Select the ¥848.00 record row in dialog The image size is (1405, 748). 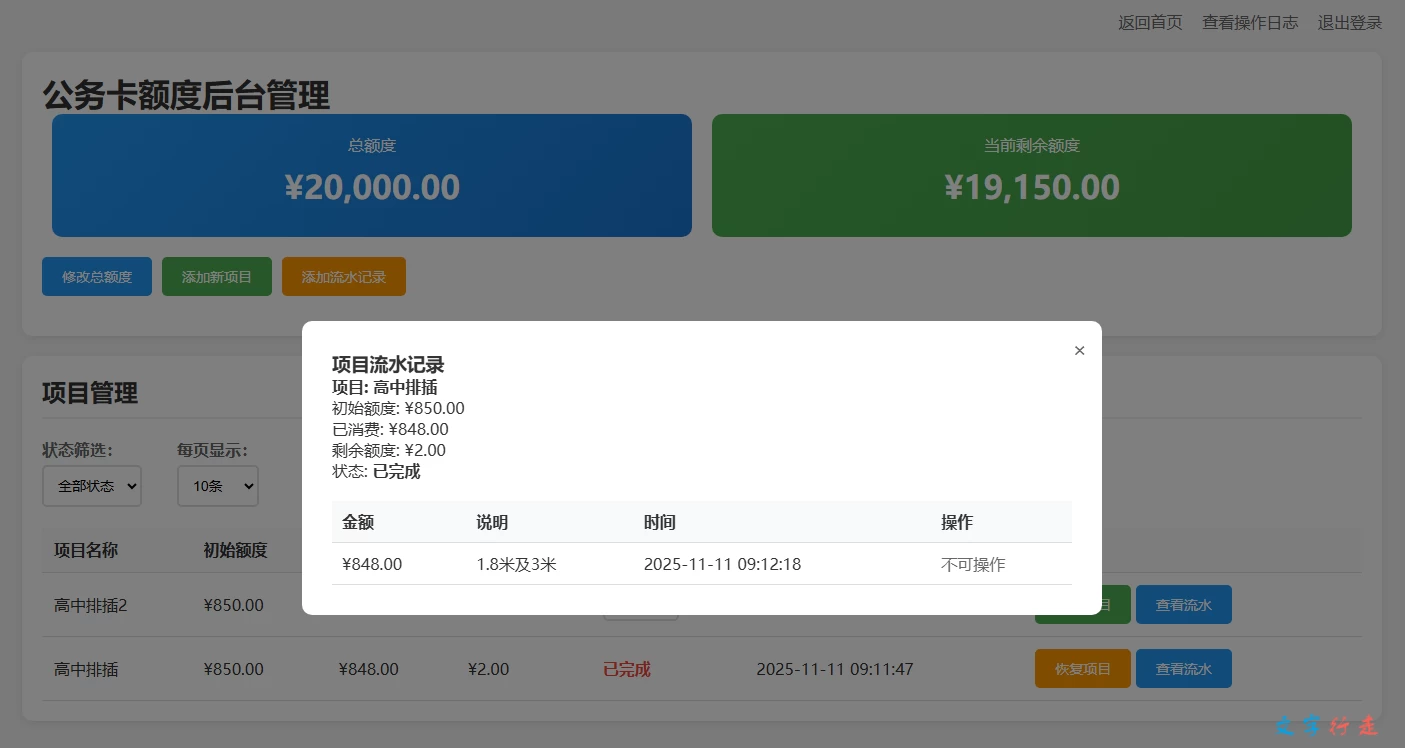[700, 564]
